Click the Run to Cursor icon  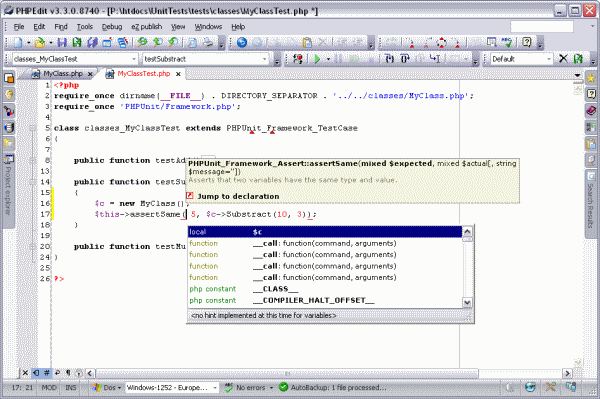pos(435,59)
